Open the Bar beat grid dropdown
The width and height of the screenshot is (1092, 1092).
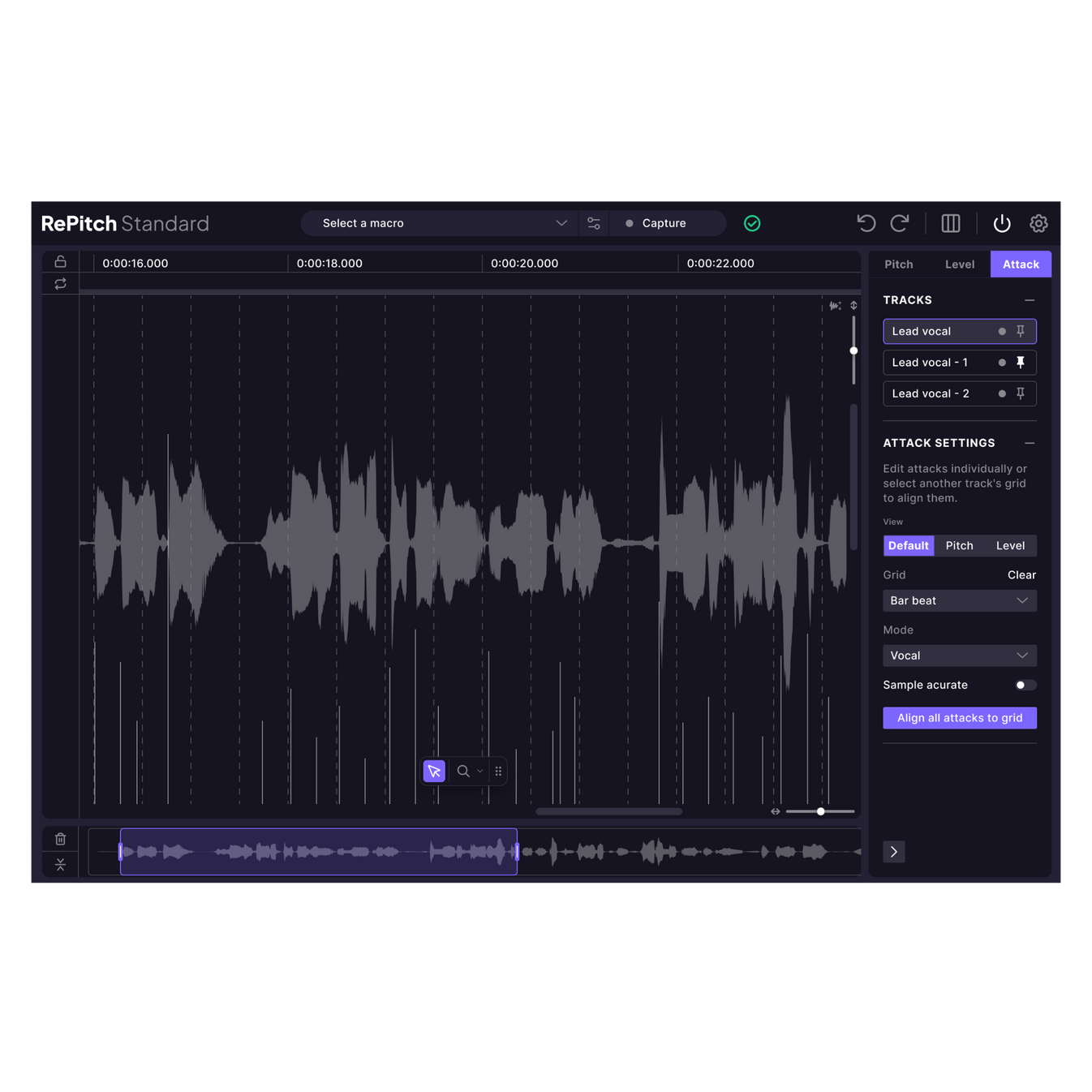(960, 600)
